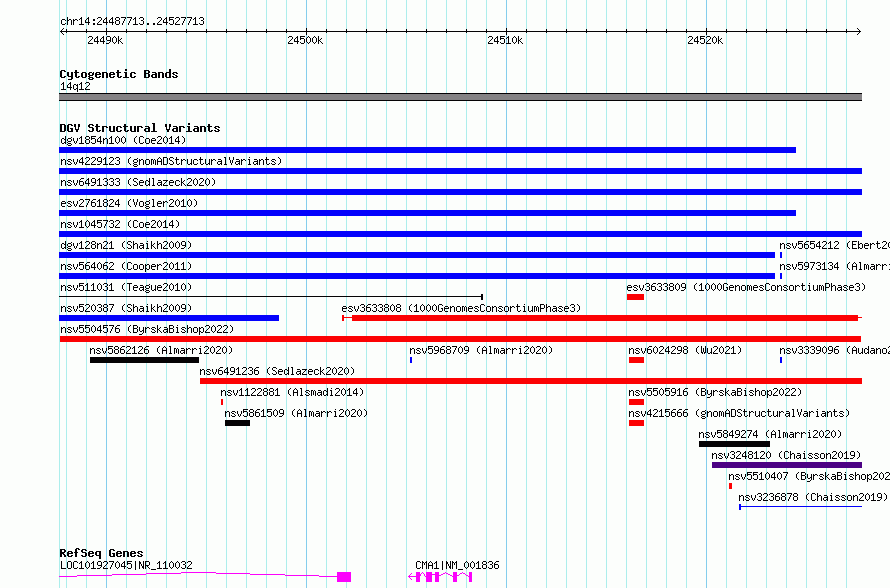Click the 24490k ruler tick label

point(105,40)
